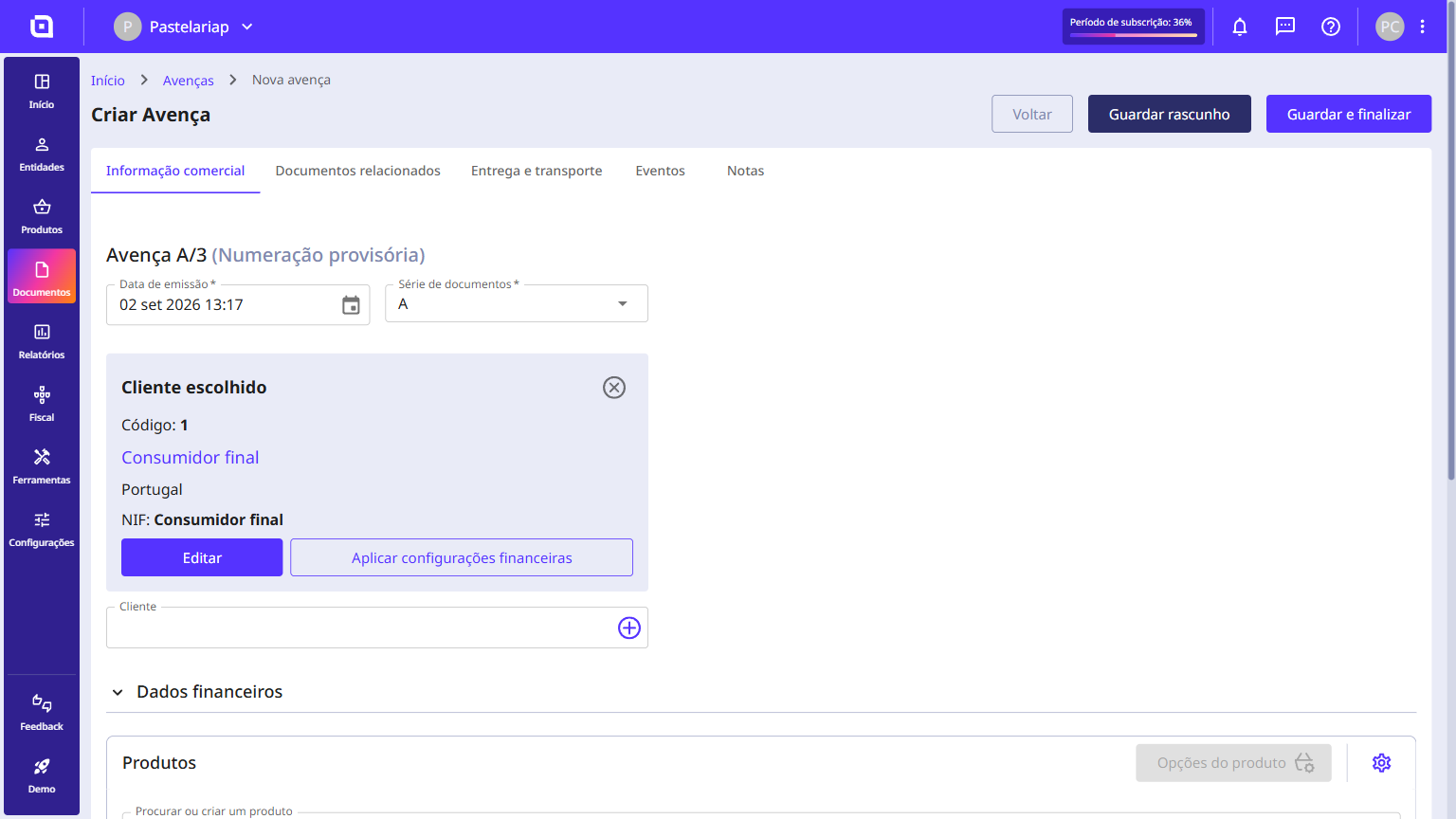The width and height of the screenshot is (1456, 819).
Task: Switch to Documentos relacionados tab
Action: (x=358, y=171)
